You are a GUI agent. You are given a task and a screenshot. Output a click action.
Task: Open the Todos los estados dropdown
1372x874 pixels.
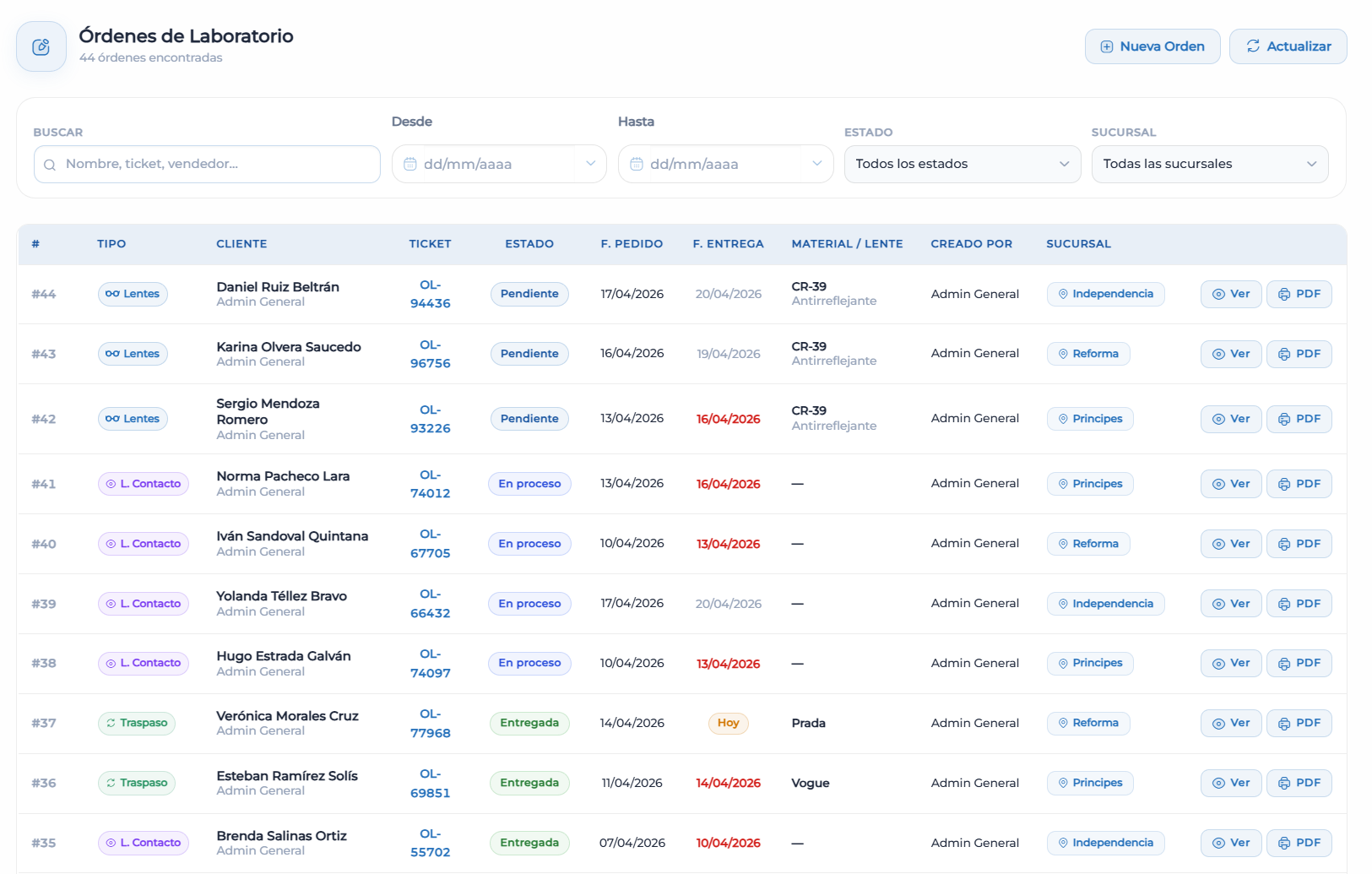[x=962, y=164]
